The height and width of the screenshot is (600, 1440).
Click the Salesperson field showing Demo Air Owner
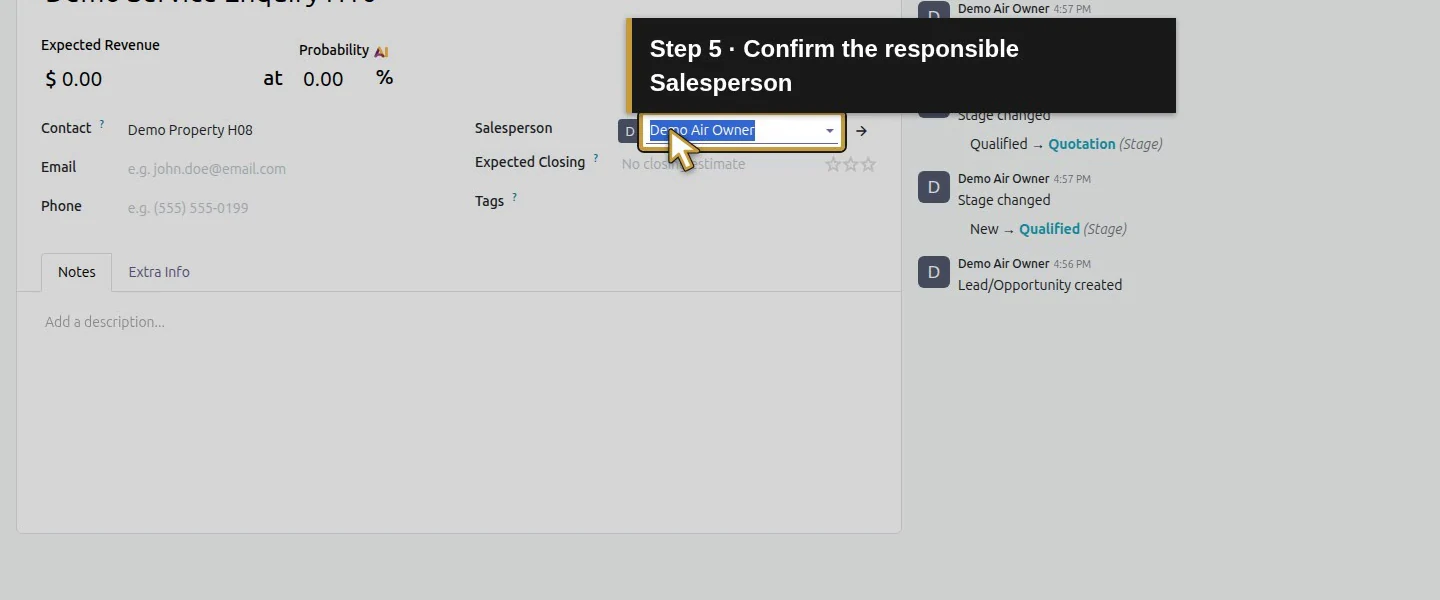741,131
